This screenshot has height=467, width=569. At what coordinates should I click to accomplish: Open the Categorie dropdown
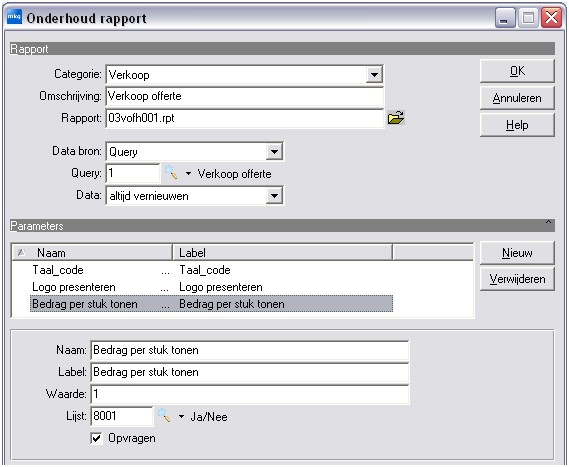pyautogui.click(x=374, y=75)
